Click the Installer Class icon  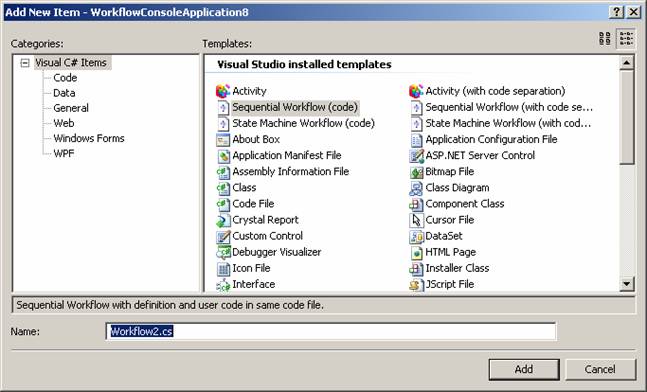[416, 268]
